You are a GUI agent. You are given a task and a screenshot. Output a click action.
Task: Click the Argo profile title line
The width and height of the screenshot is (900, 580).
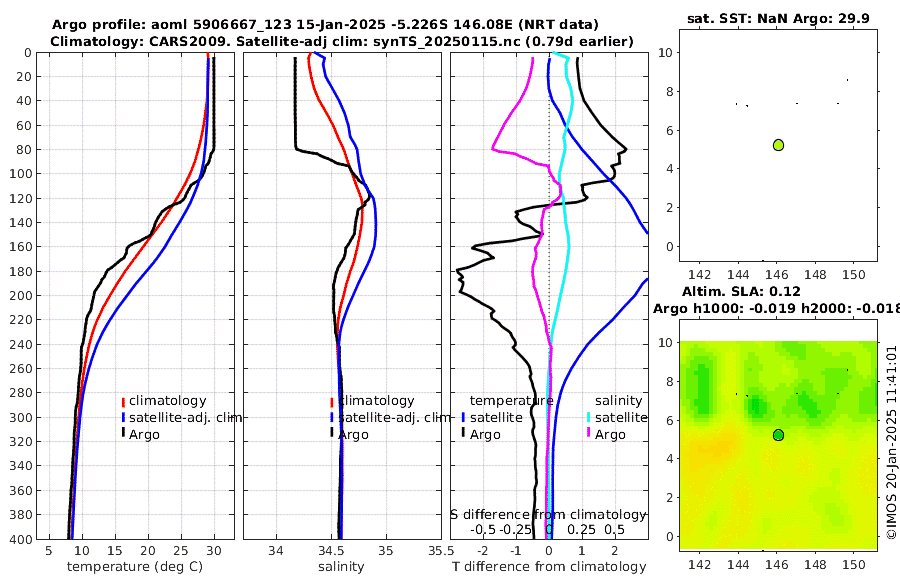325,25
